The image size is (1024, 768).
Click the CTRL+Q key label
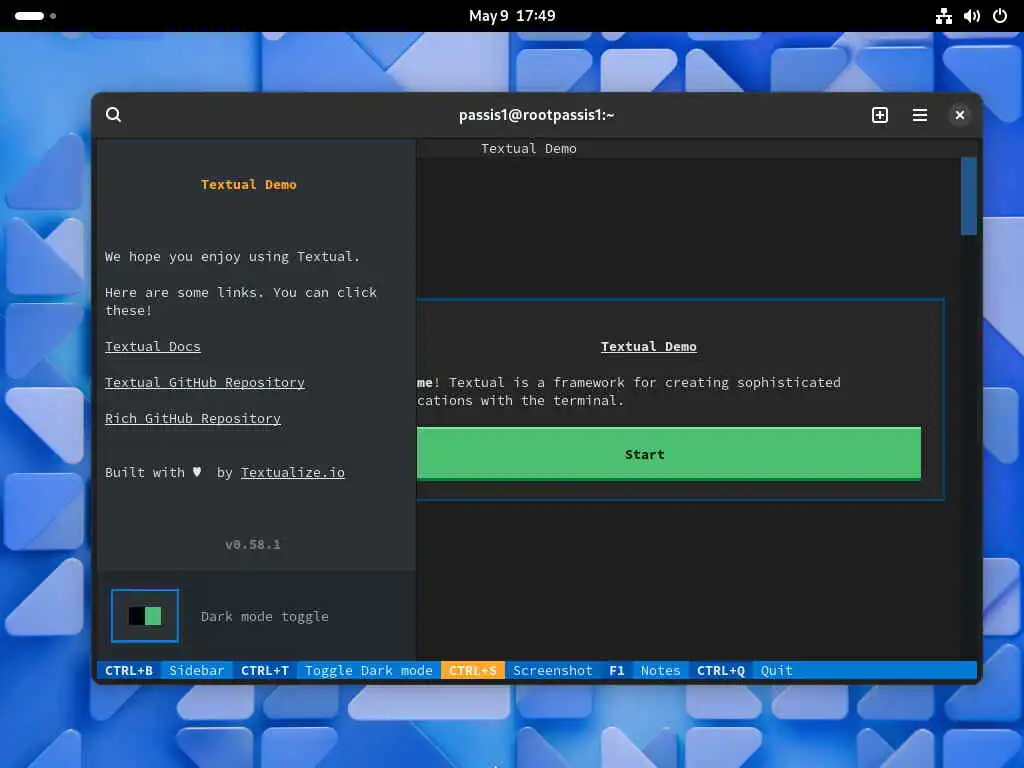tap(720, 671)
